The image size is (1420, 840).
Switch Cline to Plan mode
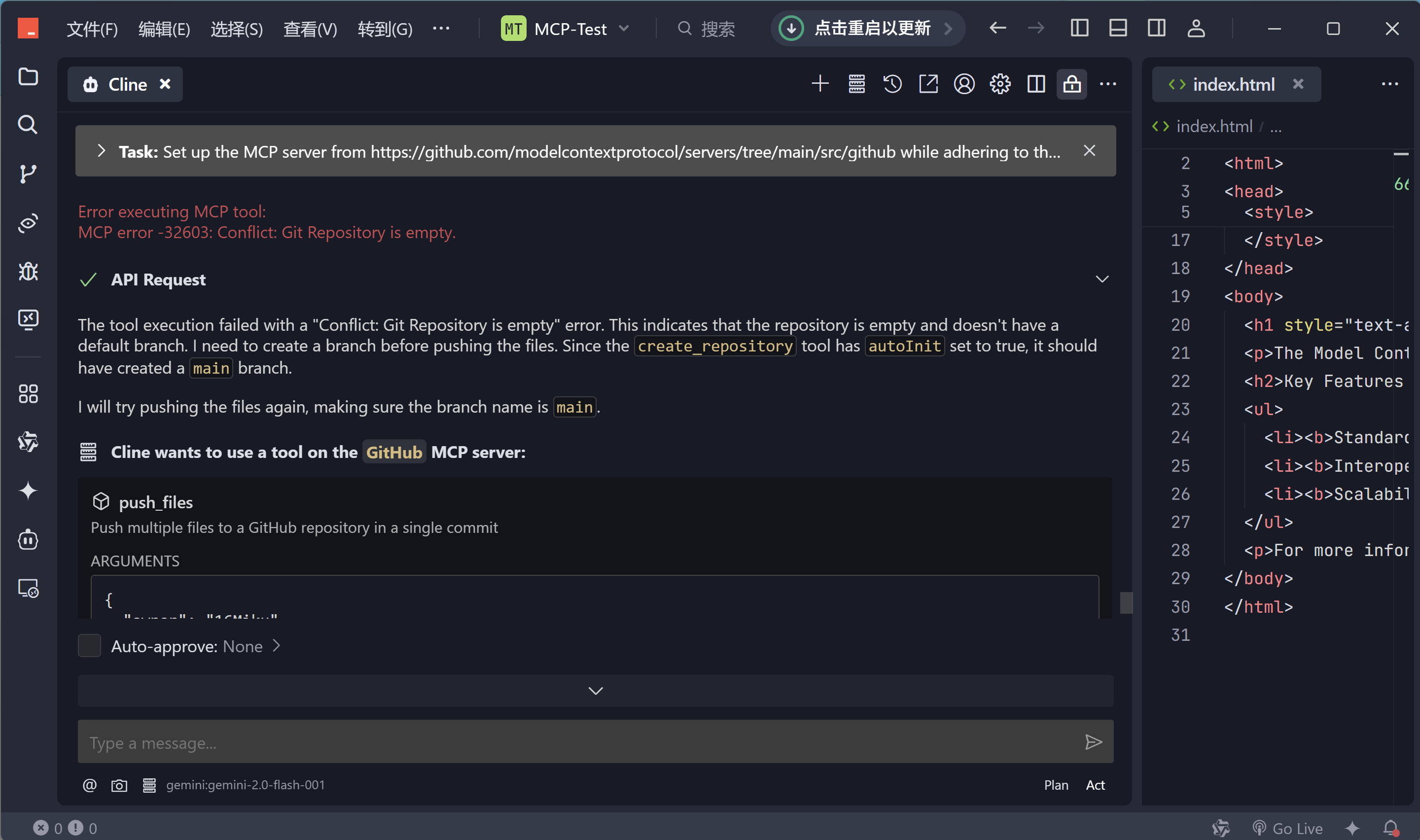tap(1056, 785)
